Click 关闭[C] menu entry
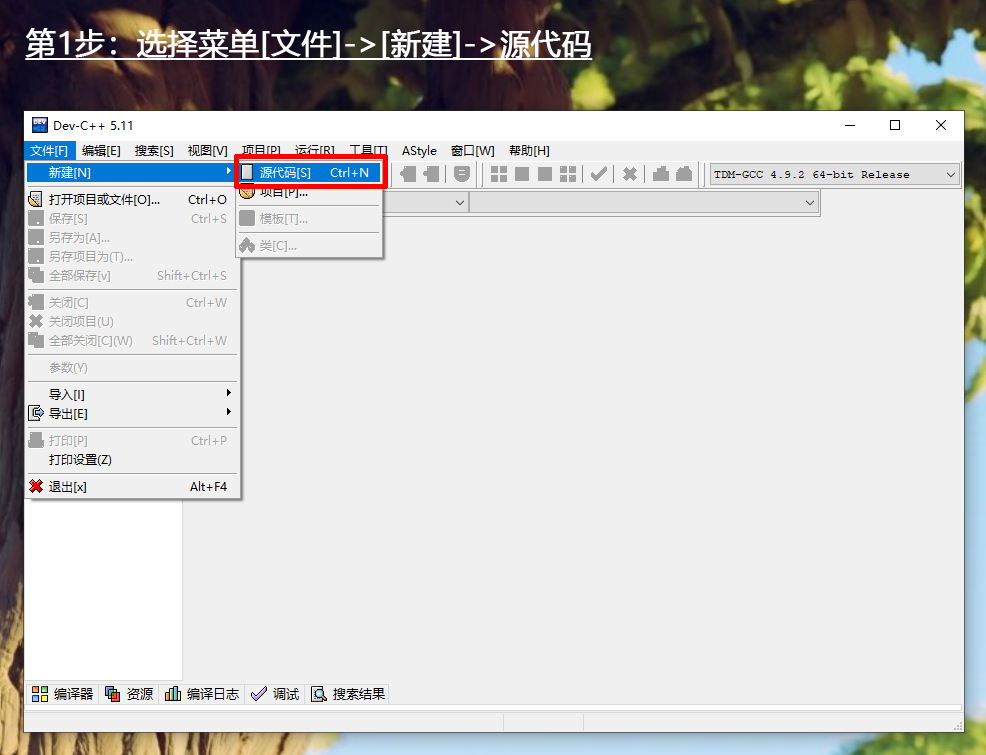The image size is (986, 755). pyautogui.click(x=131, y=302)
